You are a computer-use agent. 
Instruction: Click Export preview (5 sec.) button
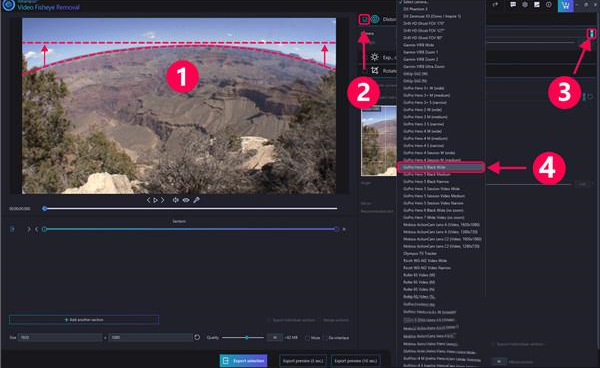click(303, 361)
